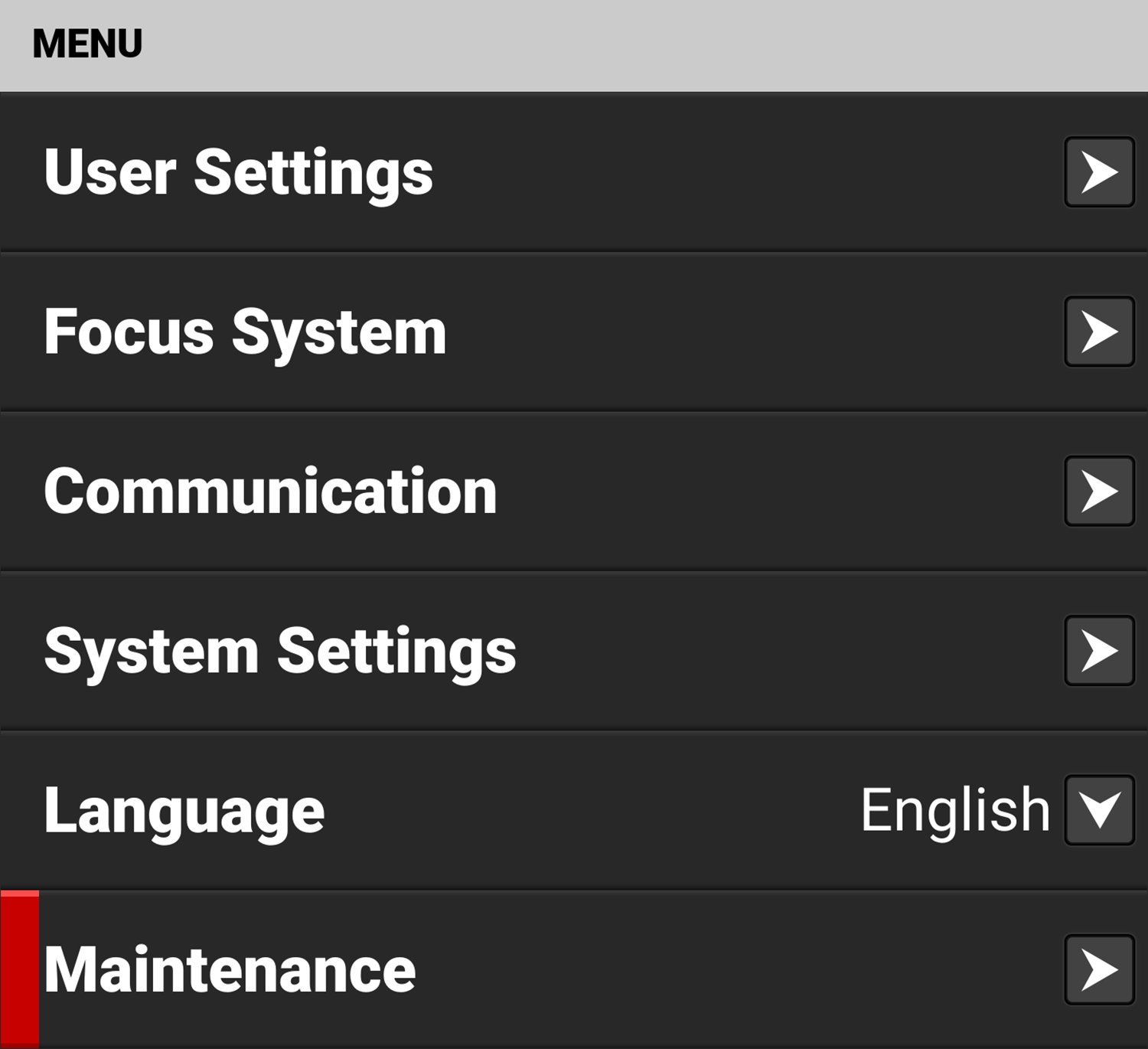1148x1049 pixels.
Task: Open the Maintenance menu label
Action: (230, 970)
